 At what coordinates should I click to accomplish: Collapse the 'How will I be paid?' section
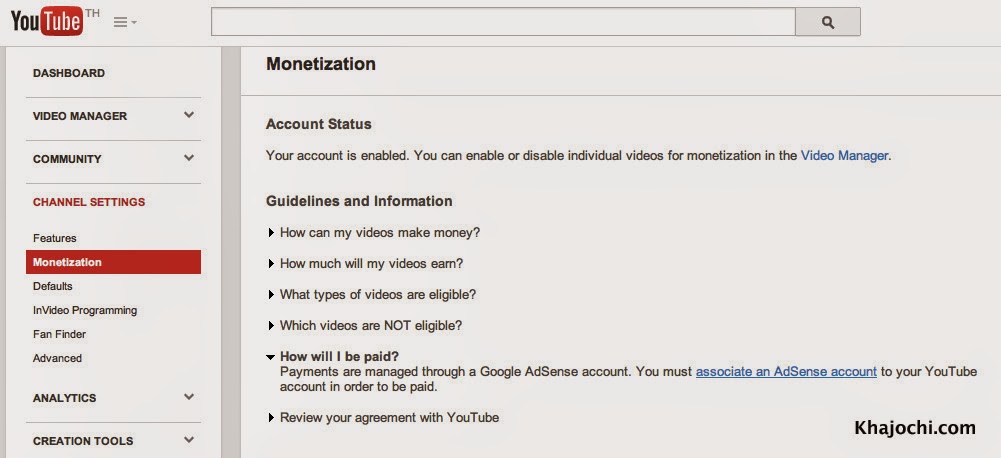[339, 356]
